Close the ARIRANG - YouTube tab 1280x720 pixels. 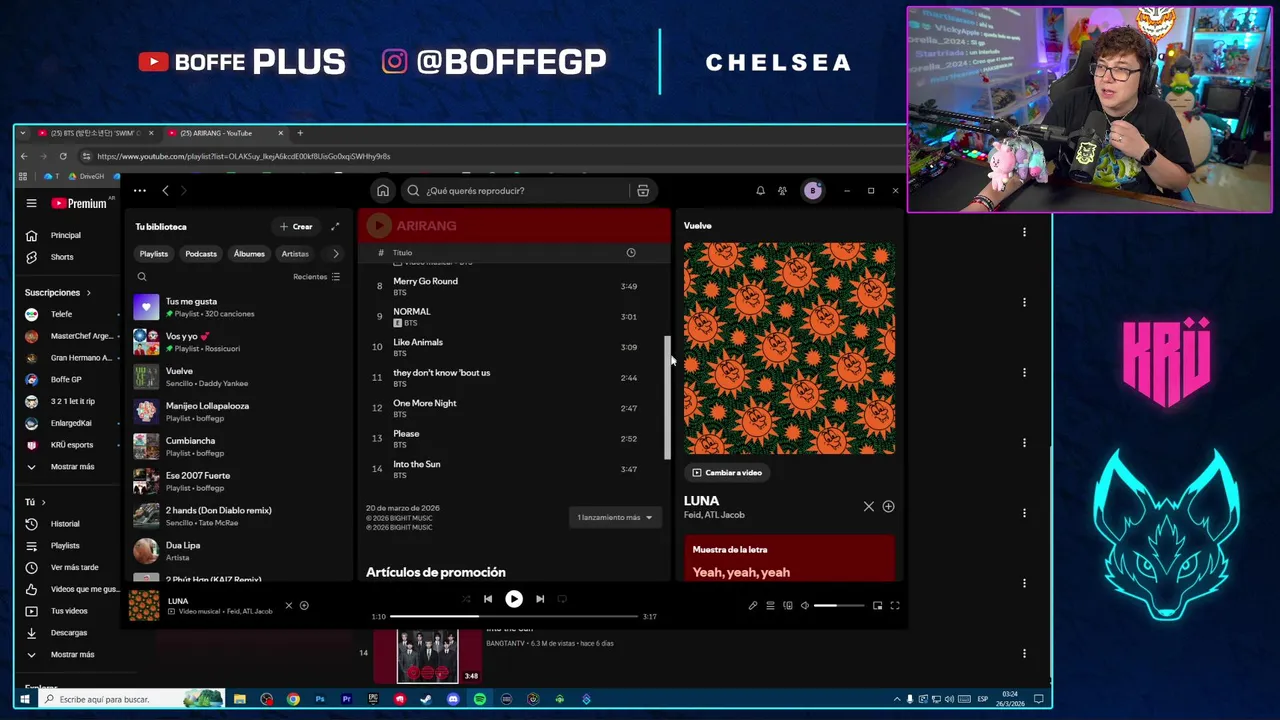click(281, 133)
